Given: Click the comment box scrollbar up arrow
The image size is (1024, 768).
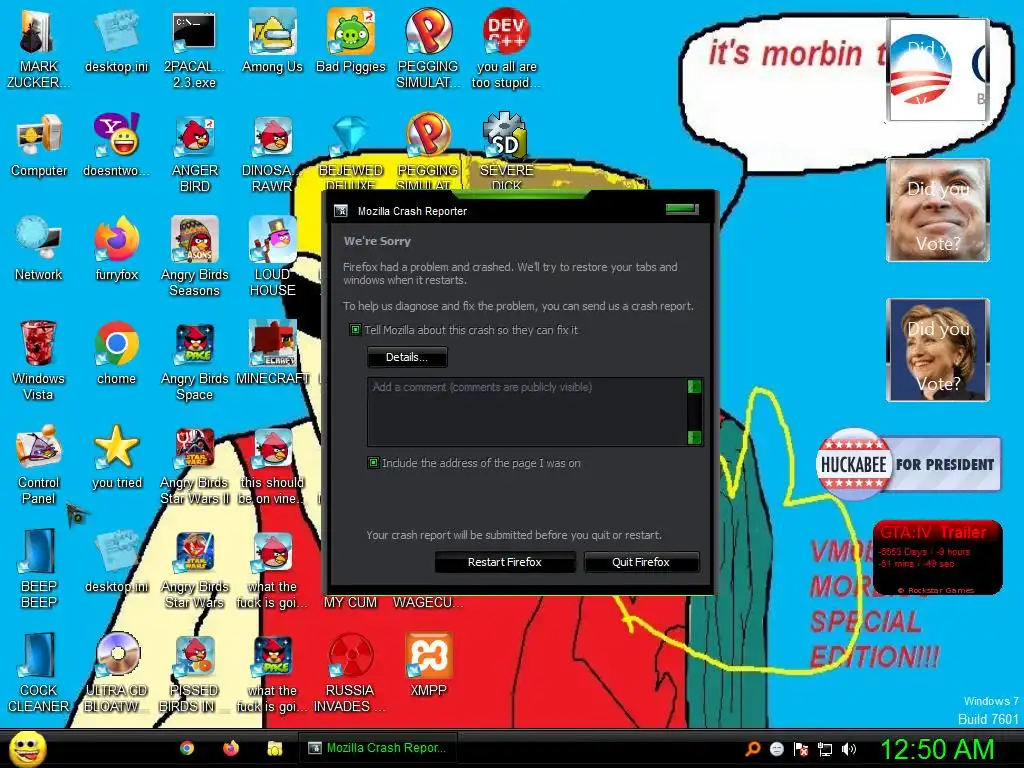Looking at the screenshot, I should [x=695, y=386].
